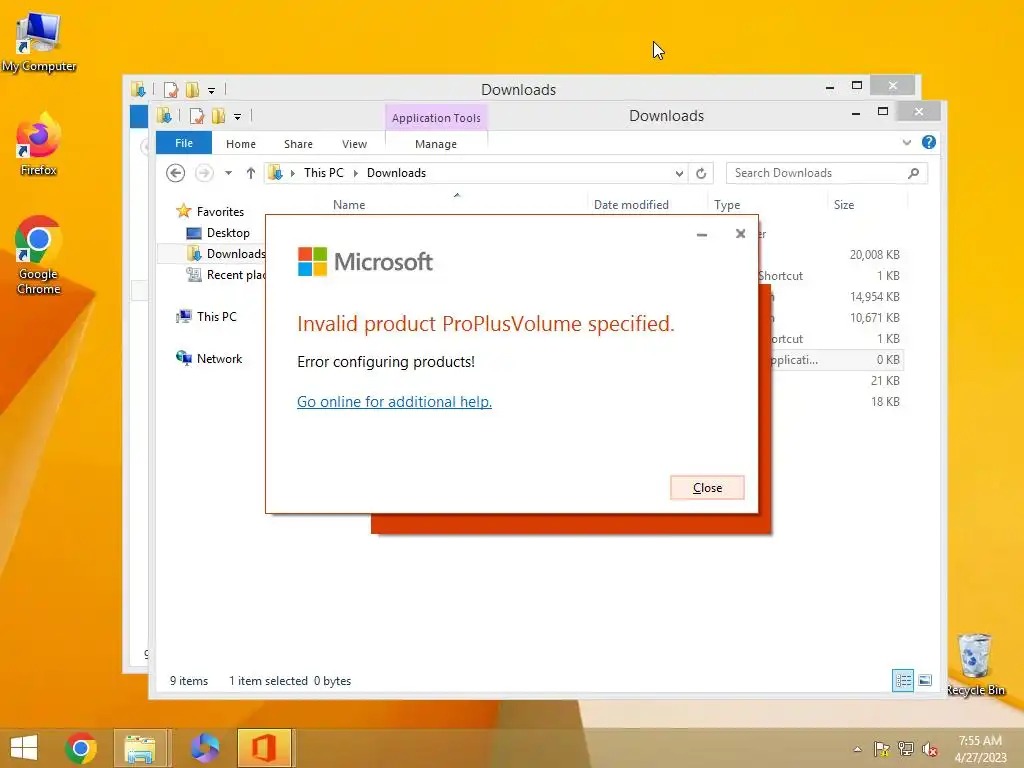
Task: Sort by Size column header
Action: [x=844, y=205]
